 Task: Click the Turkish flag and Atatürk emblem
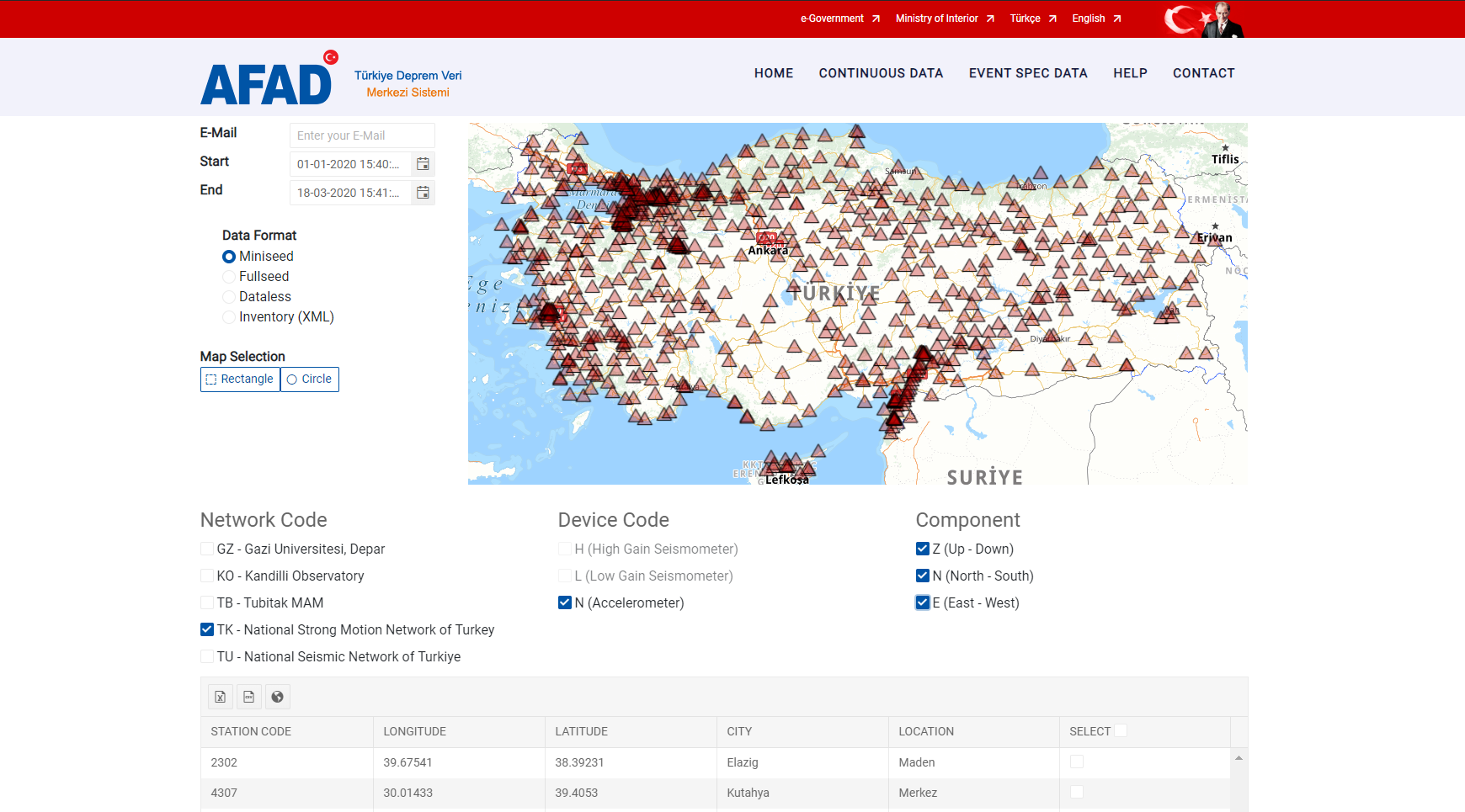coord(1205,19)
